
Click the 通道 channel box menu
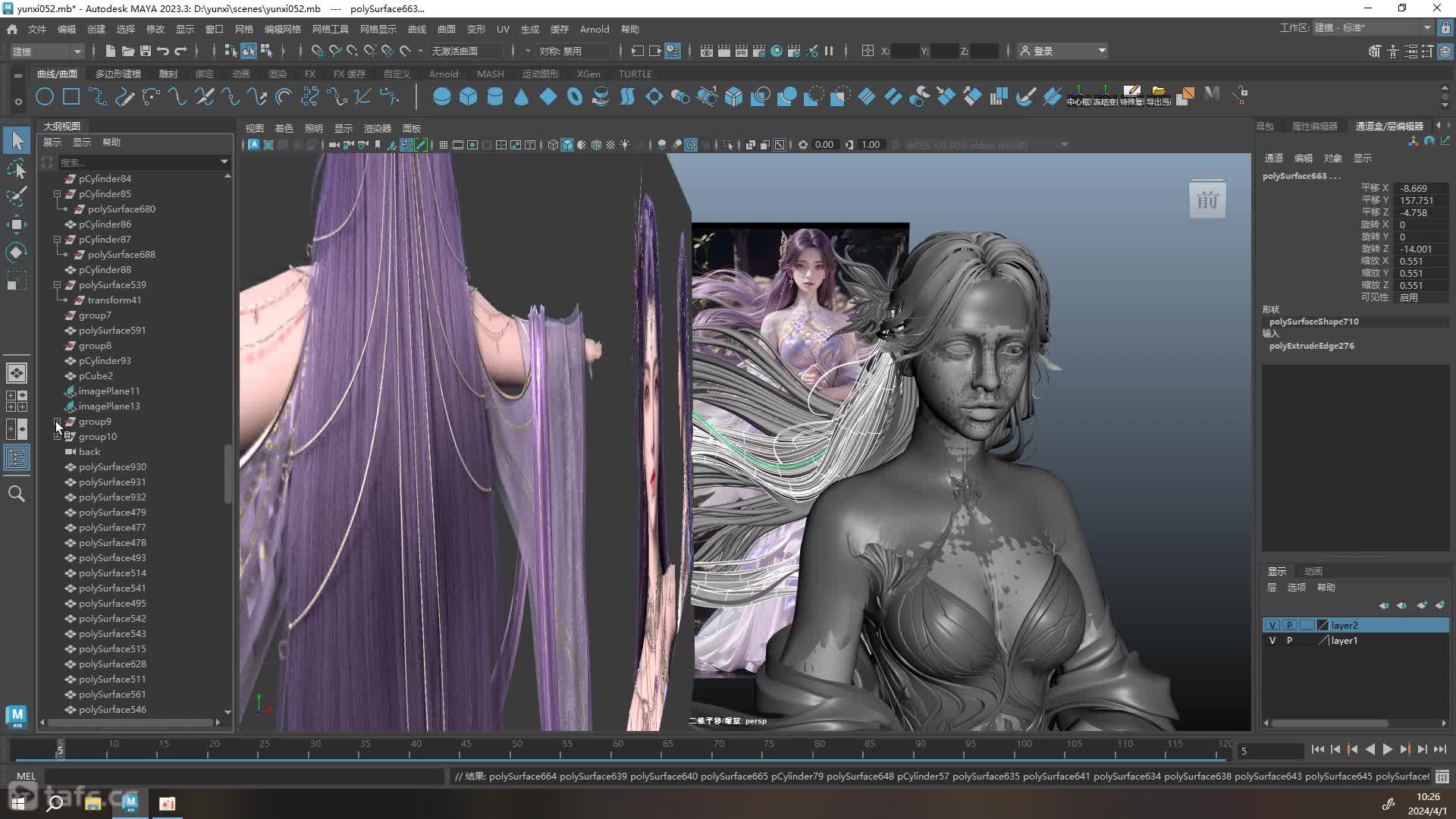tap(1273, 158)
